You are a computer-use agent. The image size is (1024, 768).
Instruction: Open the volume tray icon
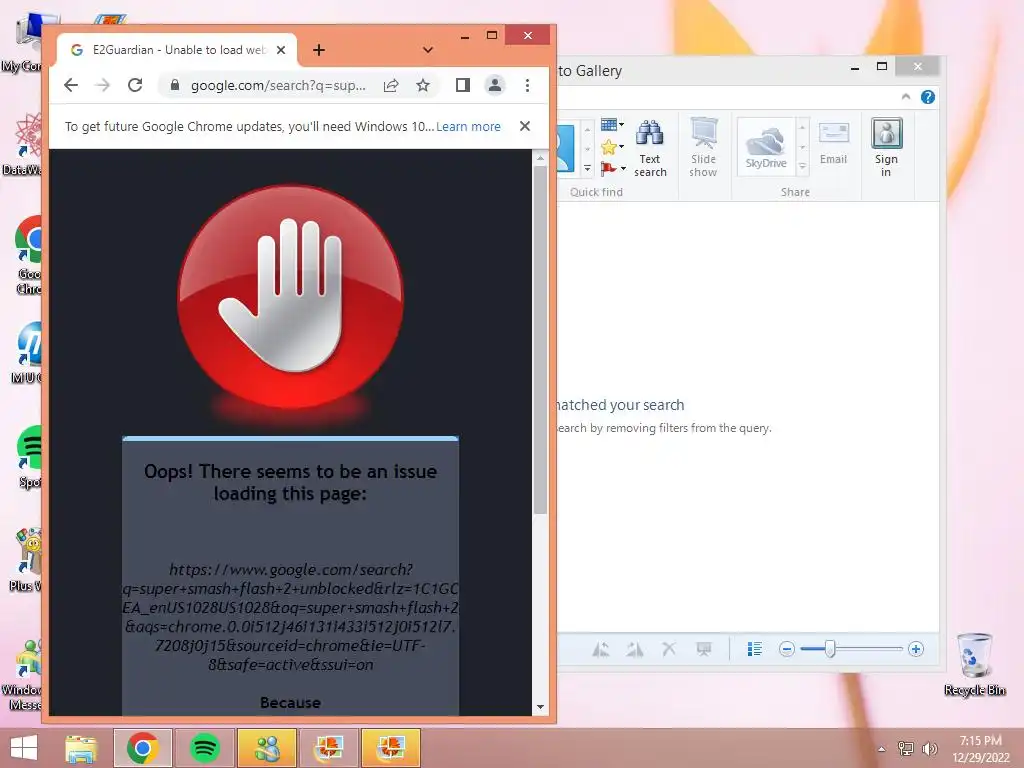click(929, 749)
